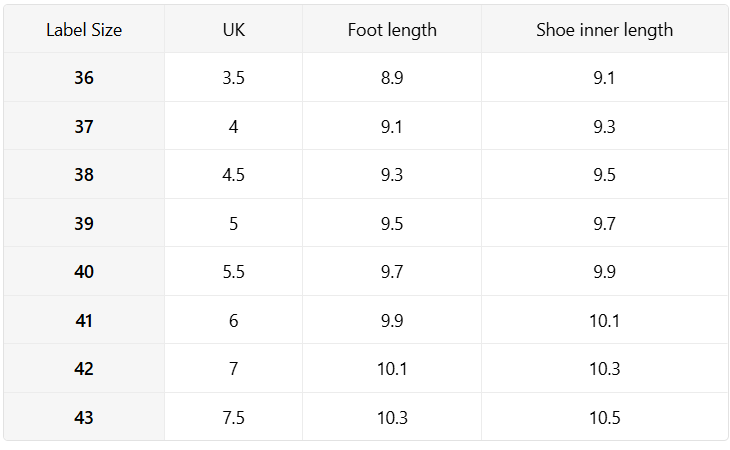Image resolution: width=730 pixels, height=450 pixels.
Task: Click label size 36 row header
Action: [84, 78]
